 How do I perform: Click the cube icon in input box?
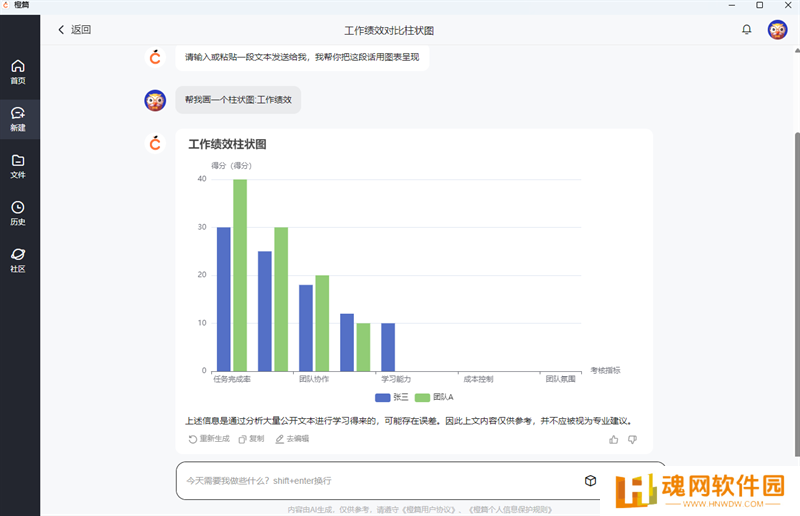point(591,481)
